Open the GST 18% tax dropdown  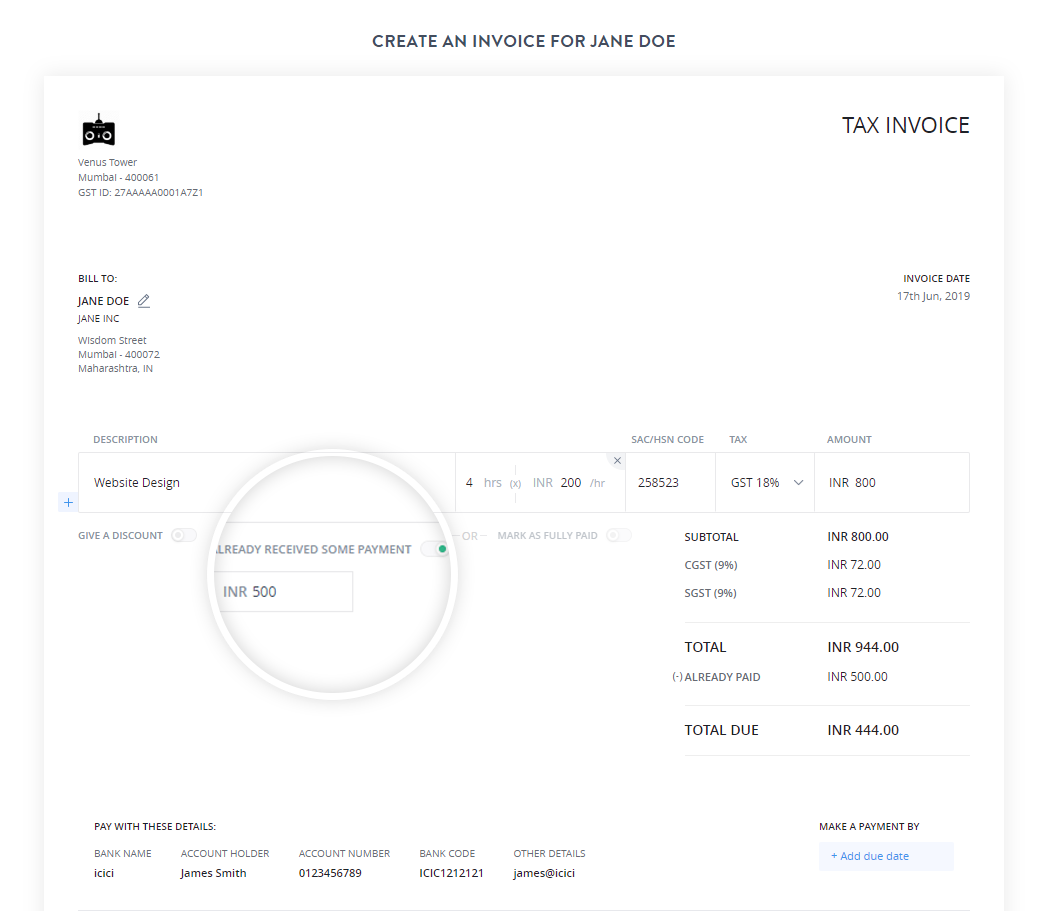click(x=766, y=483)
